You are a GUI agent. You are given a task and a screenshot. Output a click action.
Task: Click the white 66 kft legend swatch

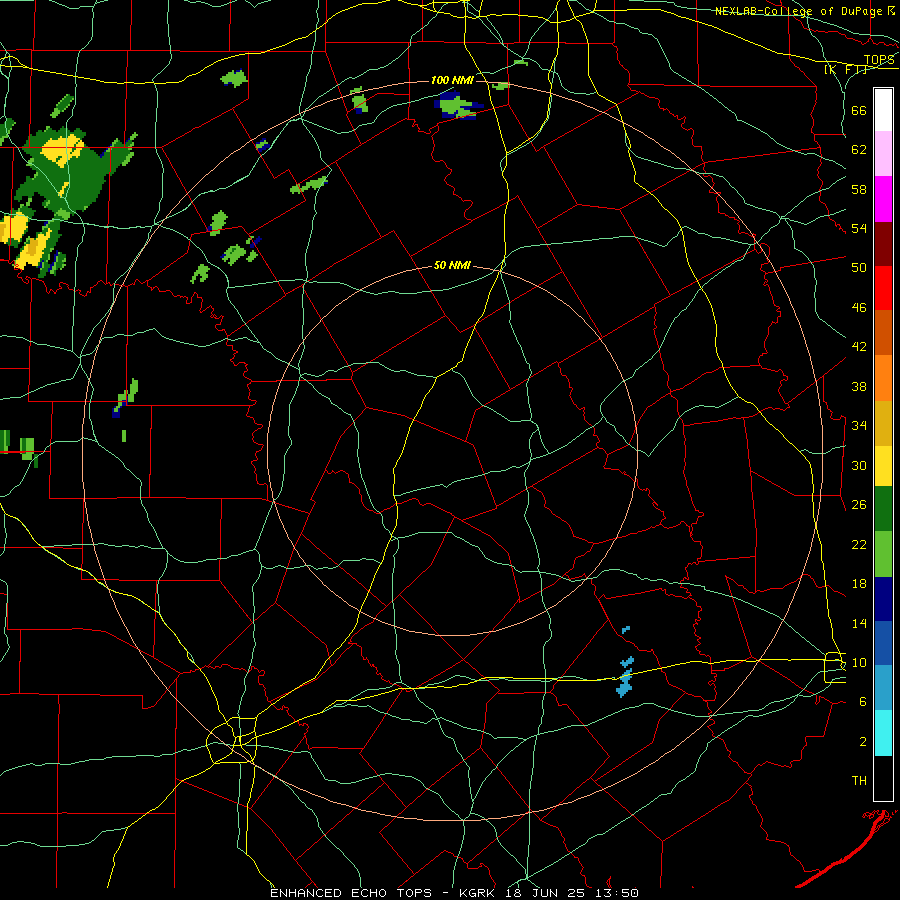click(x=883, y=110)
